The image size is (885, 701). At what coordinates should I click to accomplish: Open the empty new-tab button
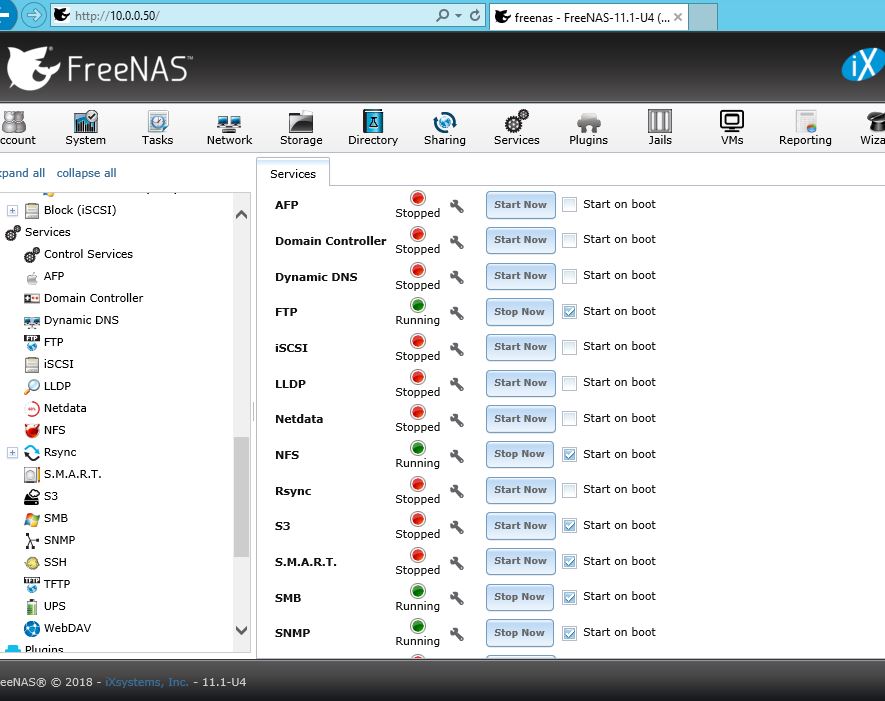tap(703, 17)
